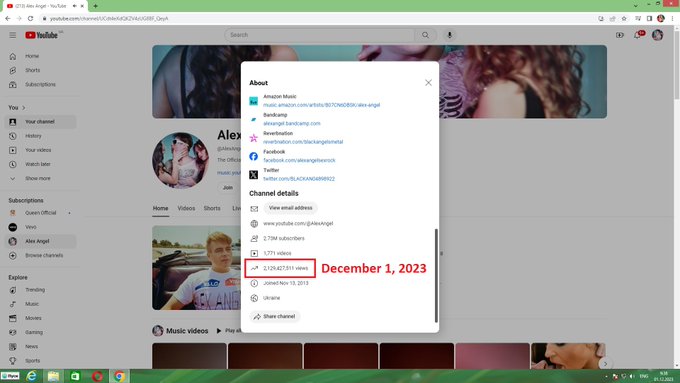The image size is (680, 383).
Task: Open Opera from the taskbar
Action: click(x=97, y=376)
